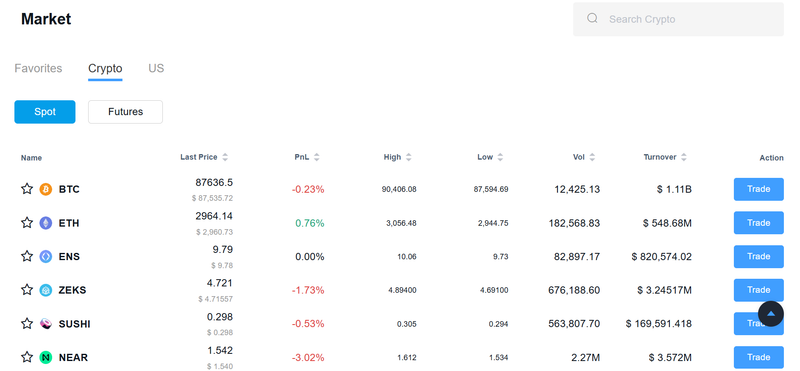The height and width of the screenshot is (371, 800).
Task: Select the Spot market button
Action: tap(45, 112)
